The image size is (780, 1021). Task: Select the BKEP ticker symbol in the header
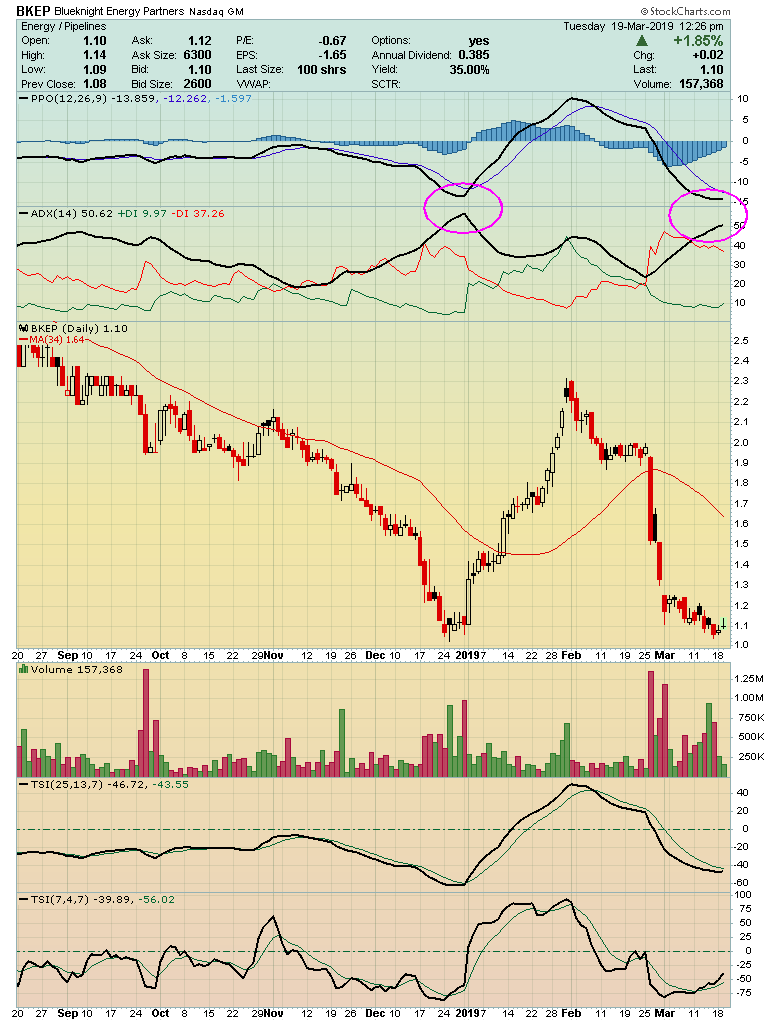[x=34, y=11]
